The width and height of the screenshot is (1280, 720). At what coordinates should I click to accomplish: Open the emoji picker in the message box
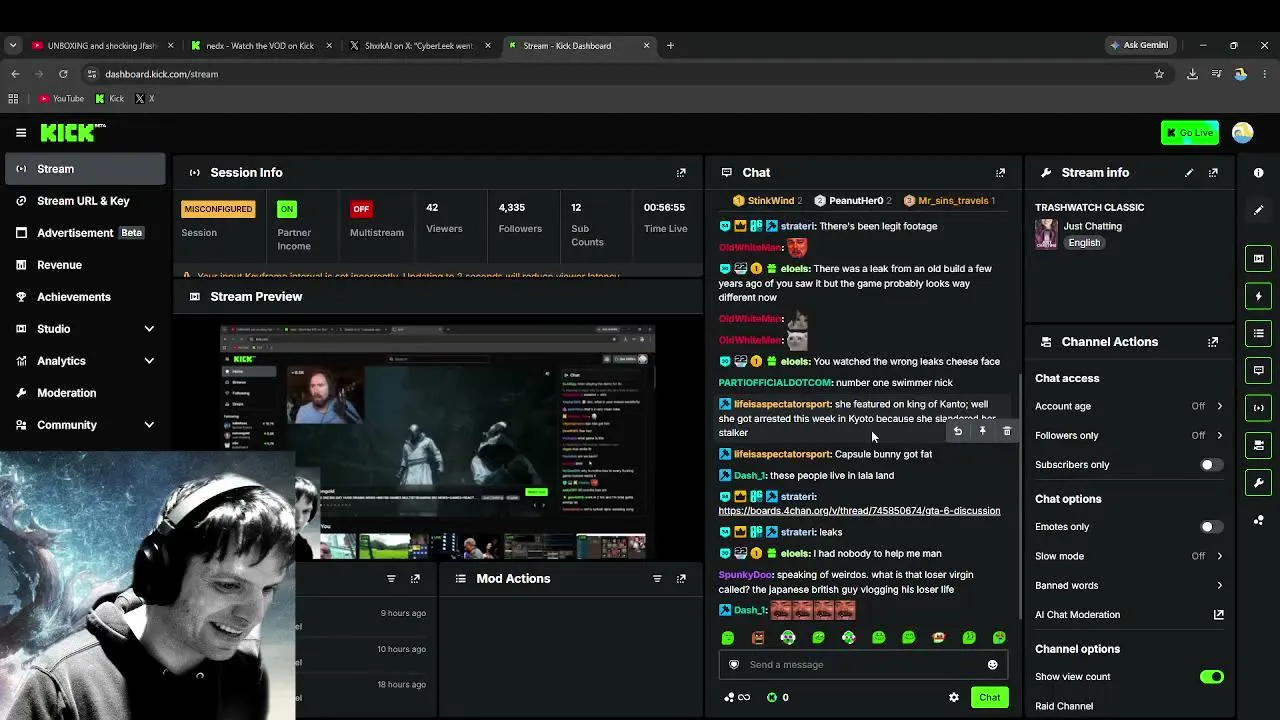[x=992, y=665]
